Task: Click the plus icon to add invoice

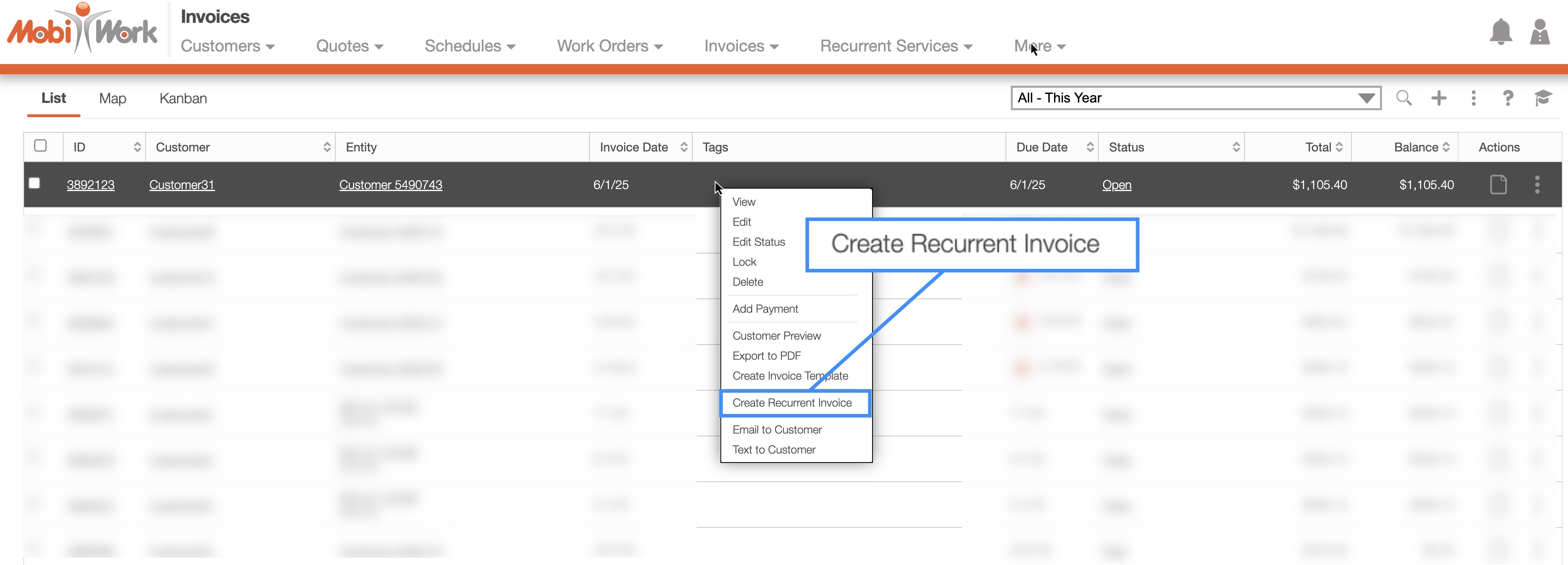Action: pos(1438,98)
